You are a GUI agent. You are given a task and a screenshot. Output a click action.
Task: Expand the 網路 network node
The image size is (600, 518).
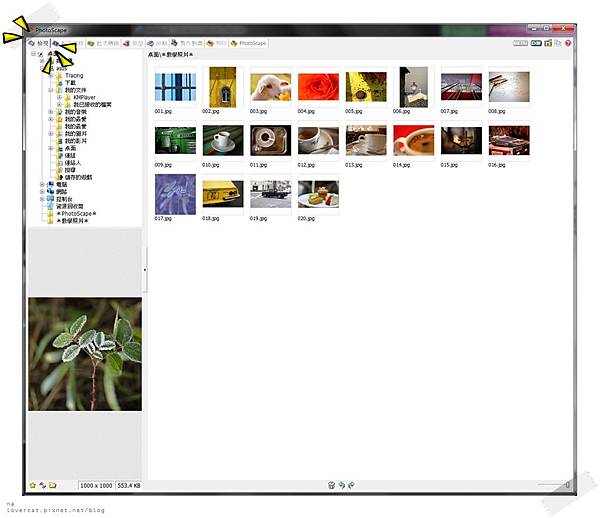[x=42, y=192]
